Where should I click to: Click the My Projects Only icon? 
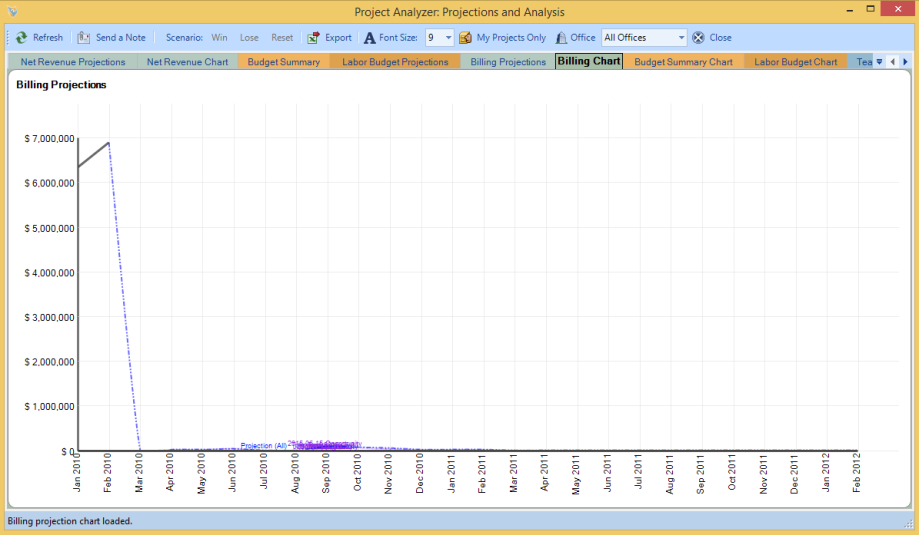pyautogui.click(x=465, y=38)
